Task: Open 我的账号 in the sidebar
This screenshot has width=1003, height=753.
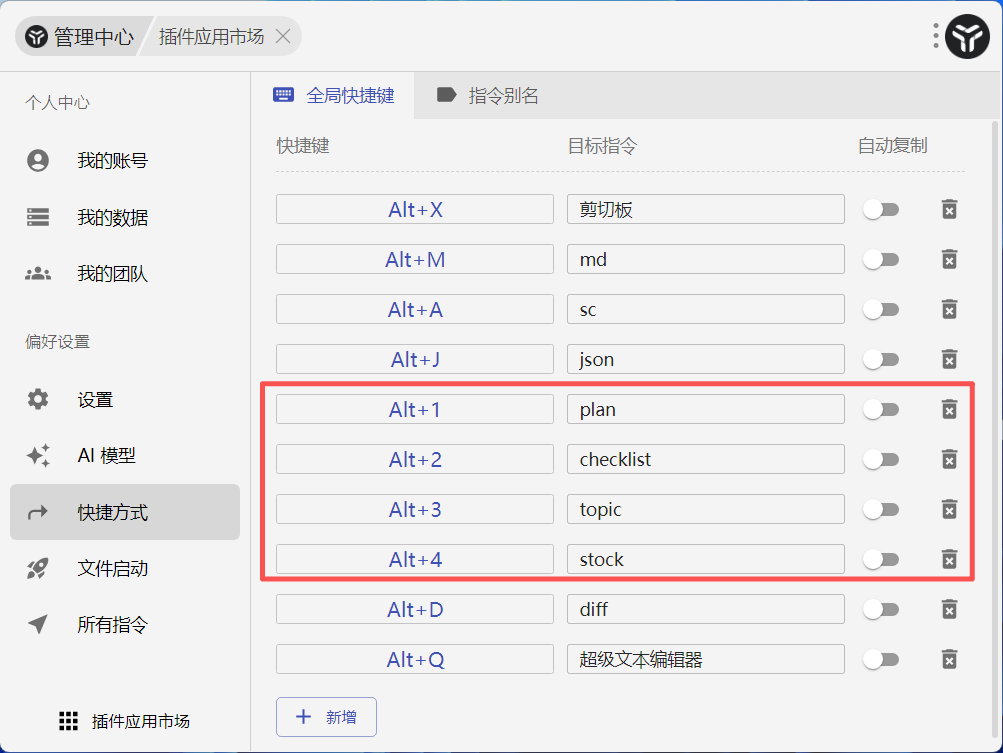Action: tap(112, 161)
